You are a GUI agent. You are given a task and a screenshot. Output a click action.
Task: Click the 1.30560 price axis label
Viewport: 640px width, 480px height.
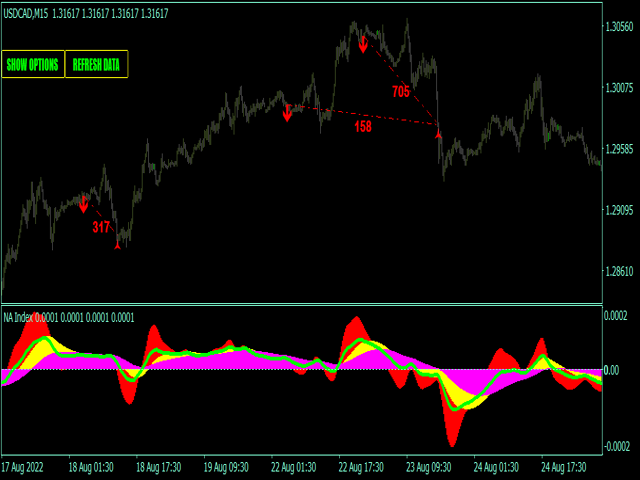(x=620, y=27)
